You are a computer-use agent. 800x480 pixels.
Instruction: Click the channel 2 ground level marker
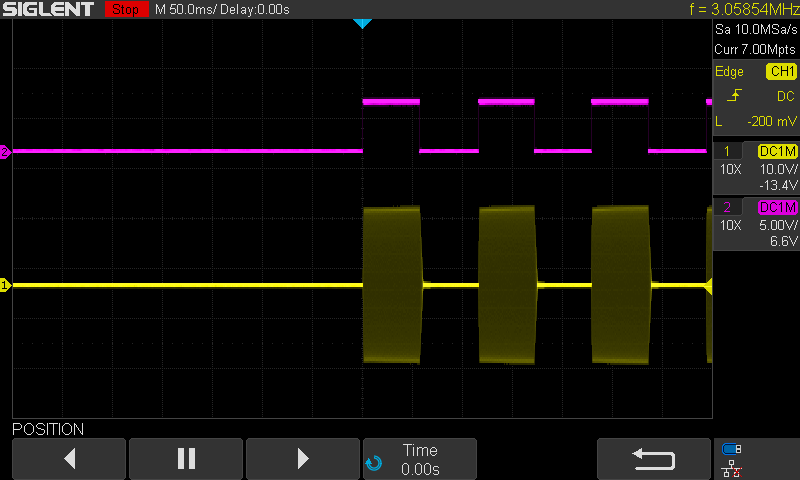click(5, 151)
